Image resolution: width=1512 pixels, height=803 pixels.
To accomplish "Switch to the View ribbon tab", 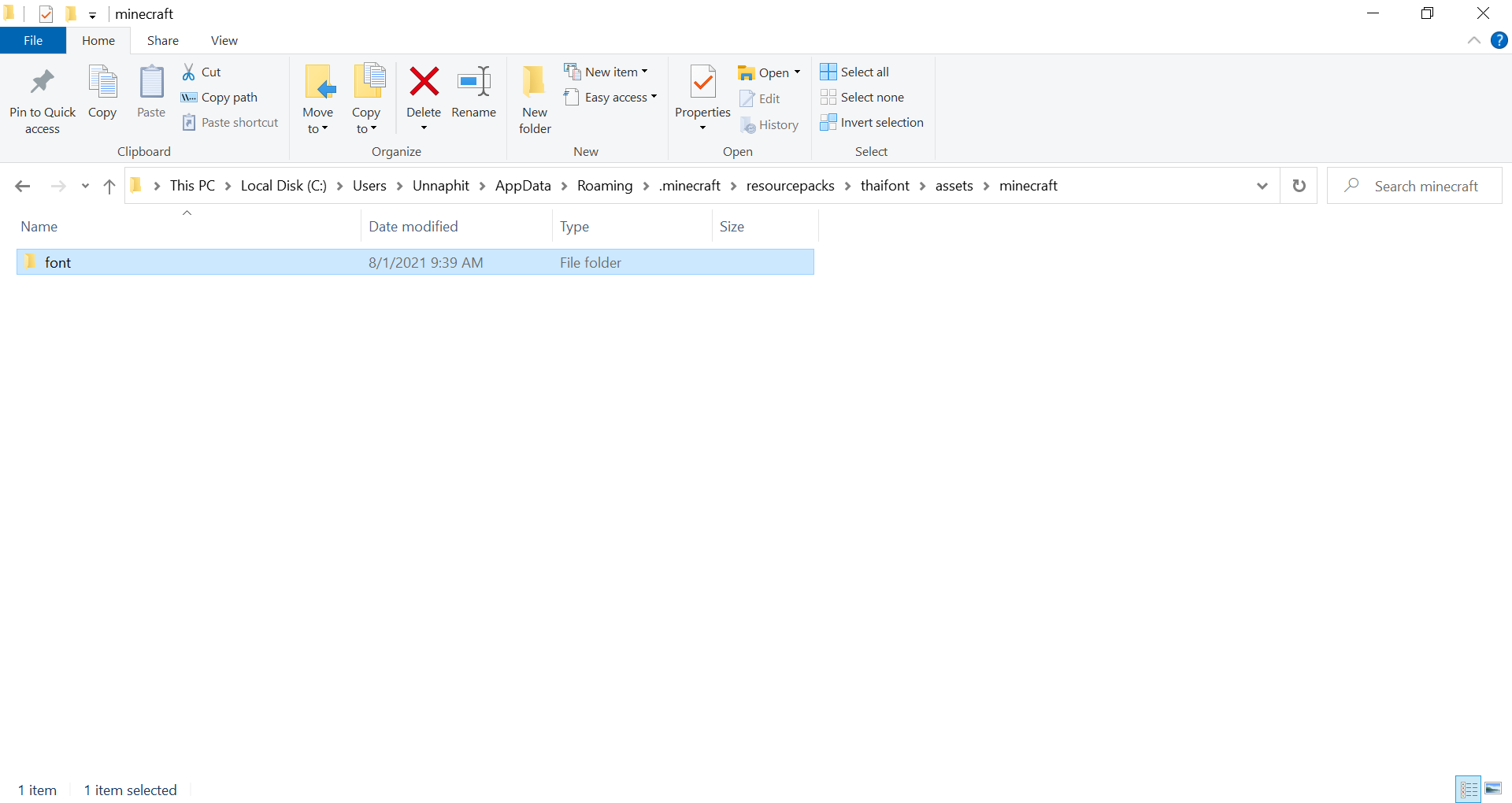I will pyautogui.click(x=224, y=40).
